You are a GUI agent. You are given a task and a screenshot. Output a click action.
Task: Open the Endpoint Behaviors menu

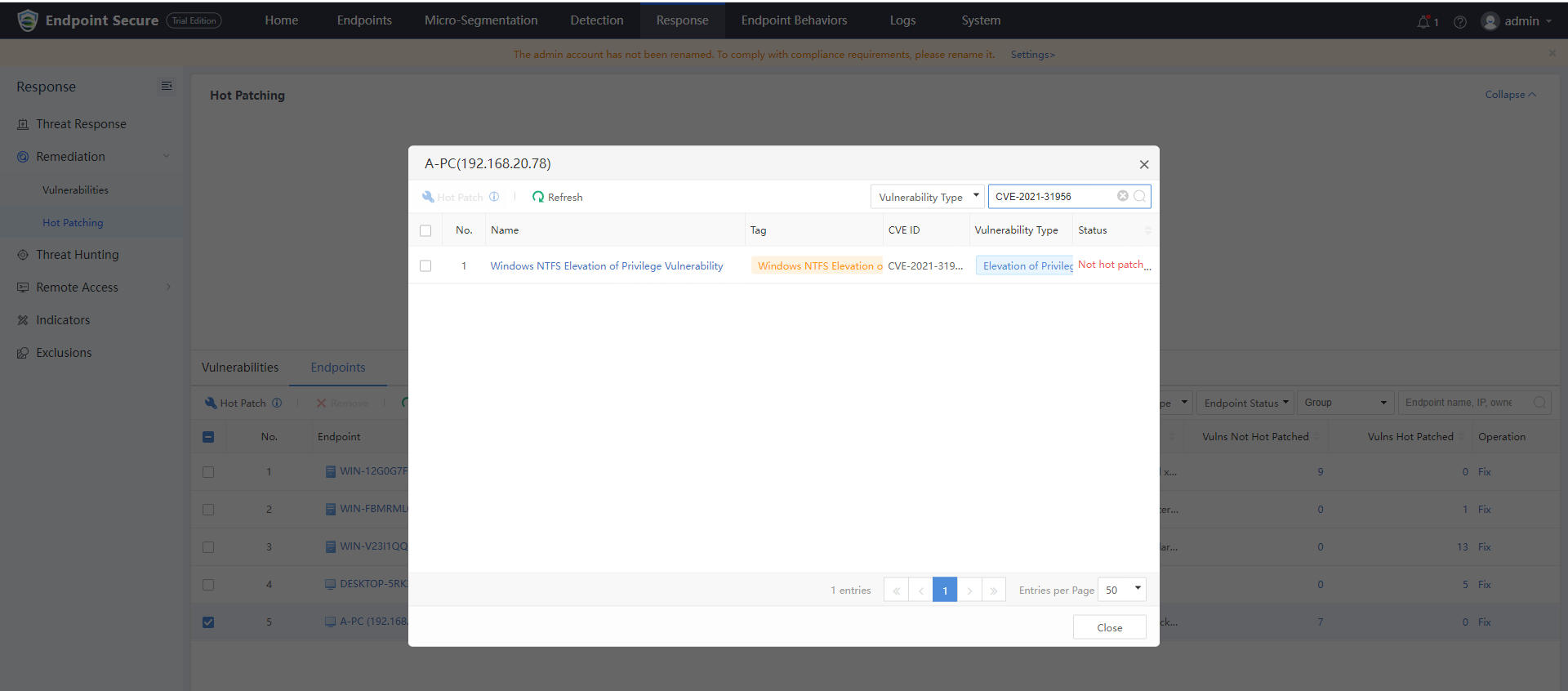794,20
